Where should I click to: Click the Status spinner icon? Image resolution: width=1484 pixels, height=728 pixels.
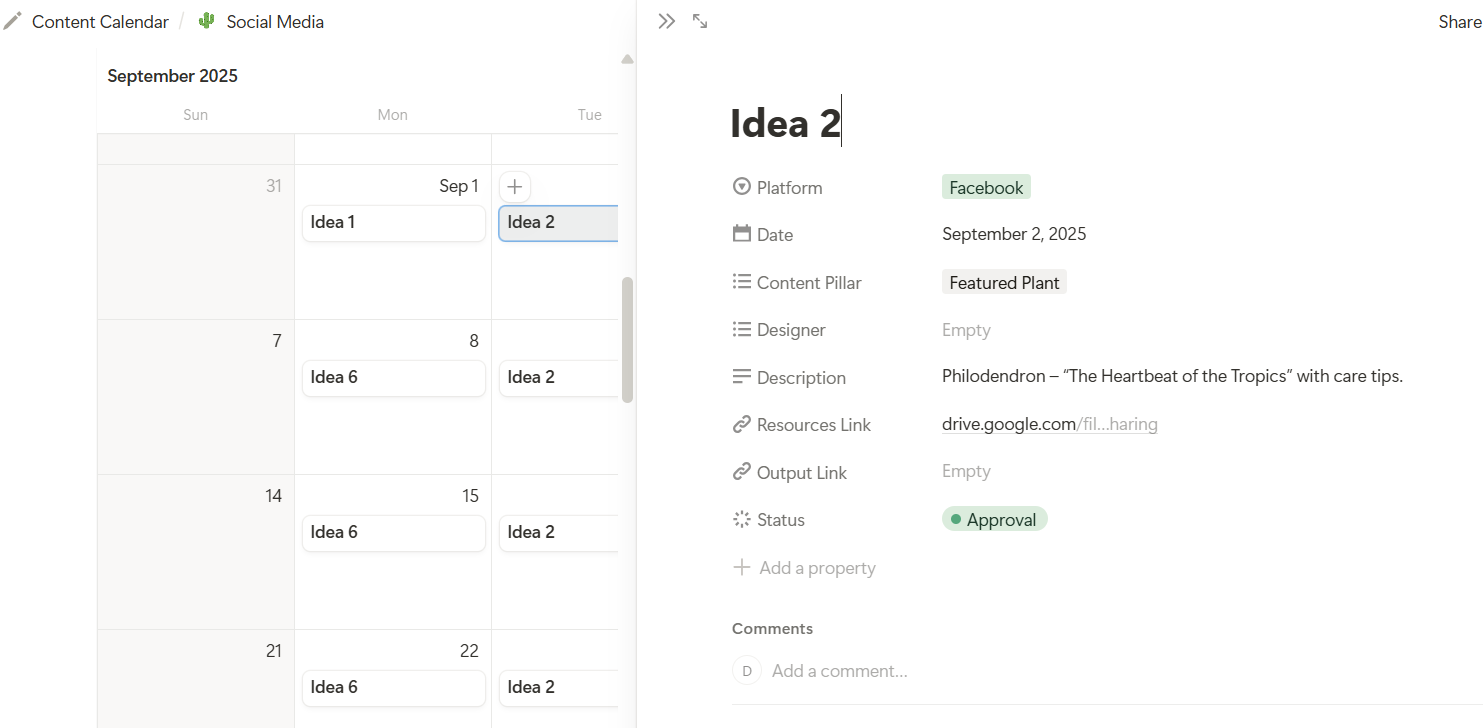(x=741, y=519)
